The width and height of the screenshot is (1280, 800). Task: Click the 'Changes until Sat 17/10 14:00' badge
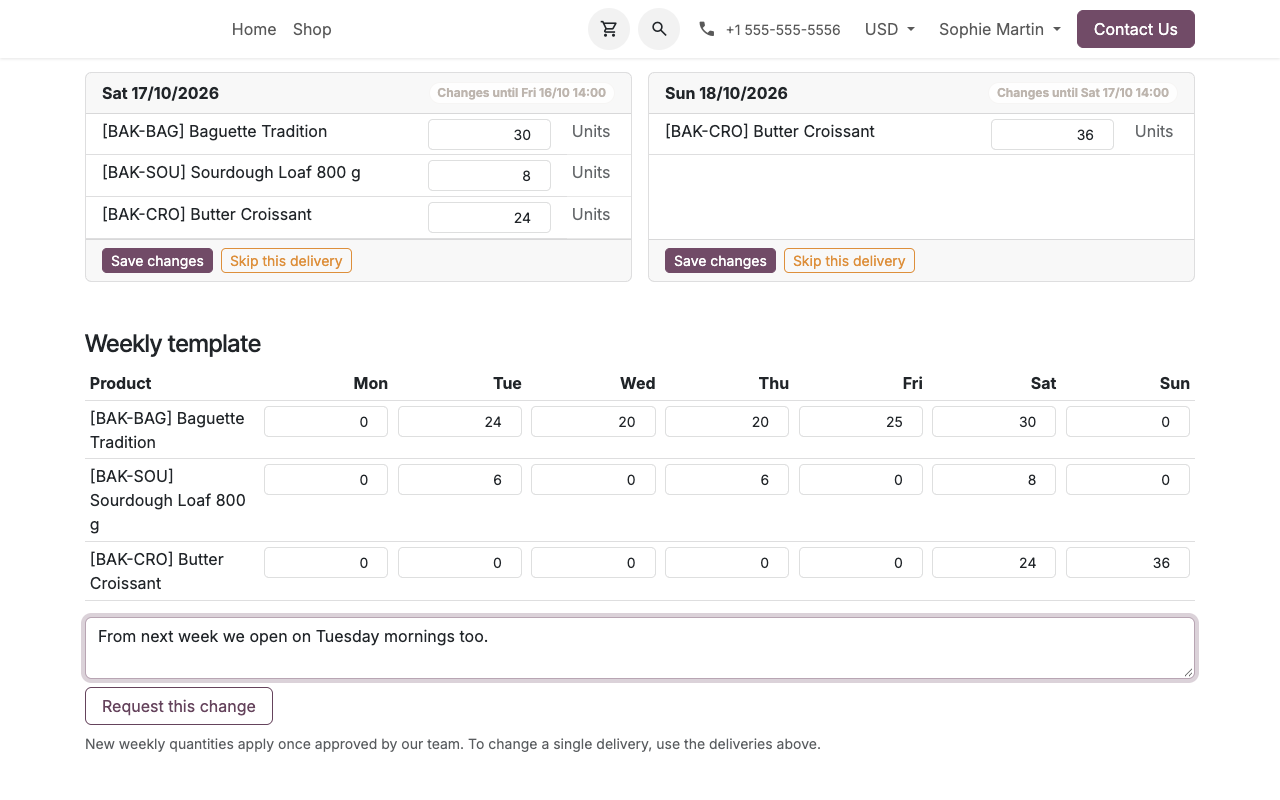tap(1084, 93)
